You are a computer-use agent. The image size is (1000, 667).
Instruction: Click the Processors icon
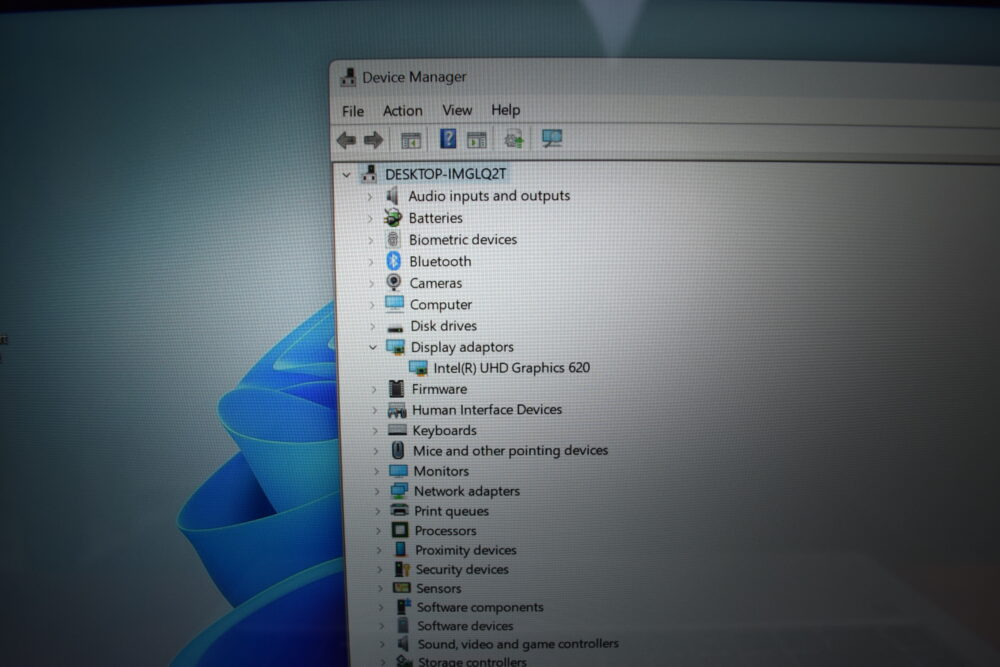click(400, 530)
